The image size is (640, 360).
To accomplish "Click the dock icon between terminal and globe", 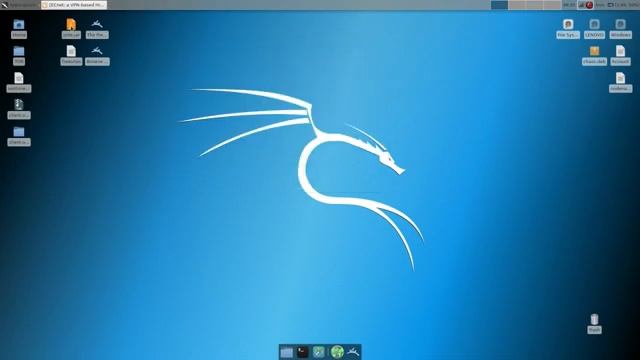I will pyautogui.click(x=319, y=352).
